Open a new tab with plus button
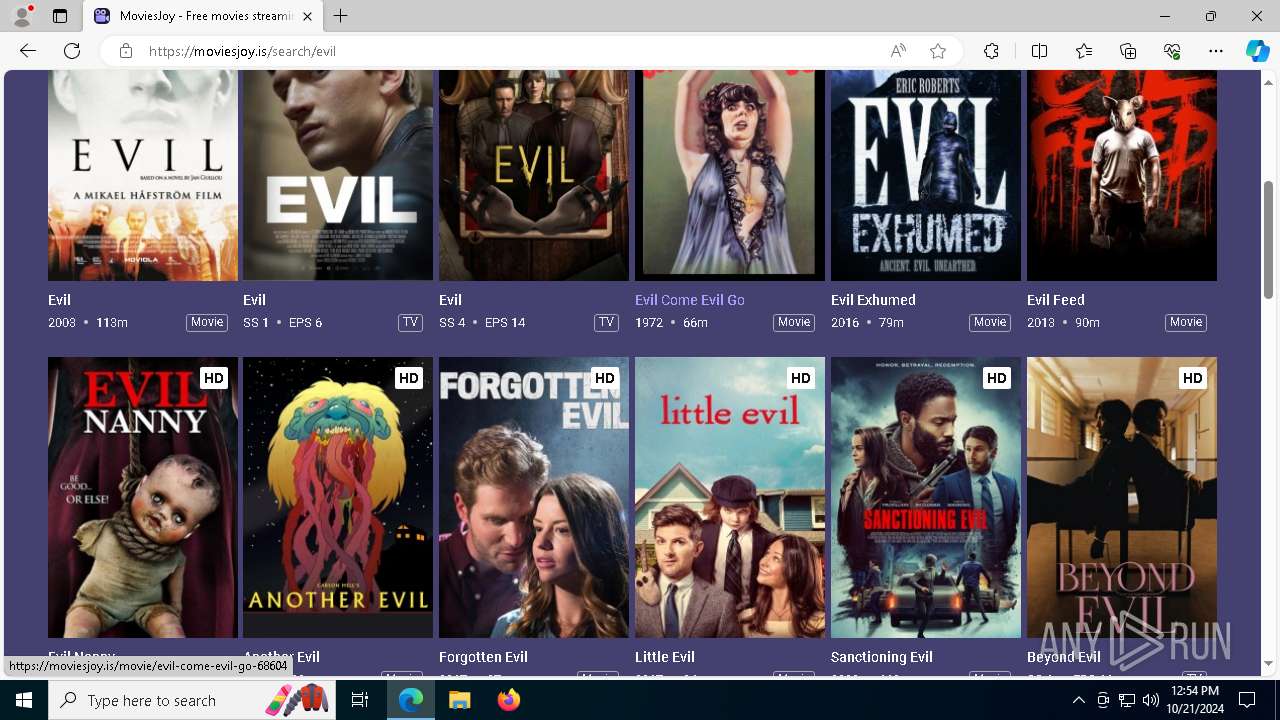Screen dimensions: 1280x720 click(341, 16)
